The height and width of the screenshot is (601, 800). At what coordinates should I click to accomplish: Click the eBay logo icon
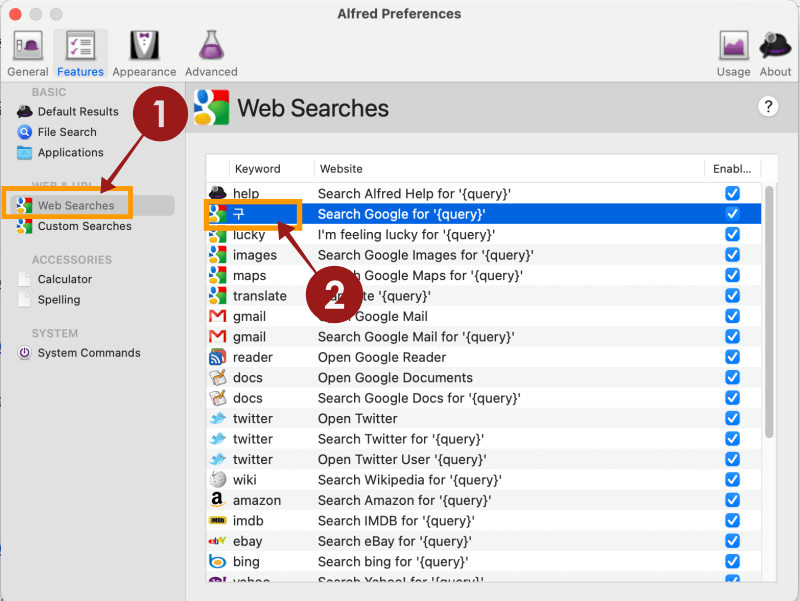217,541
